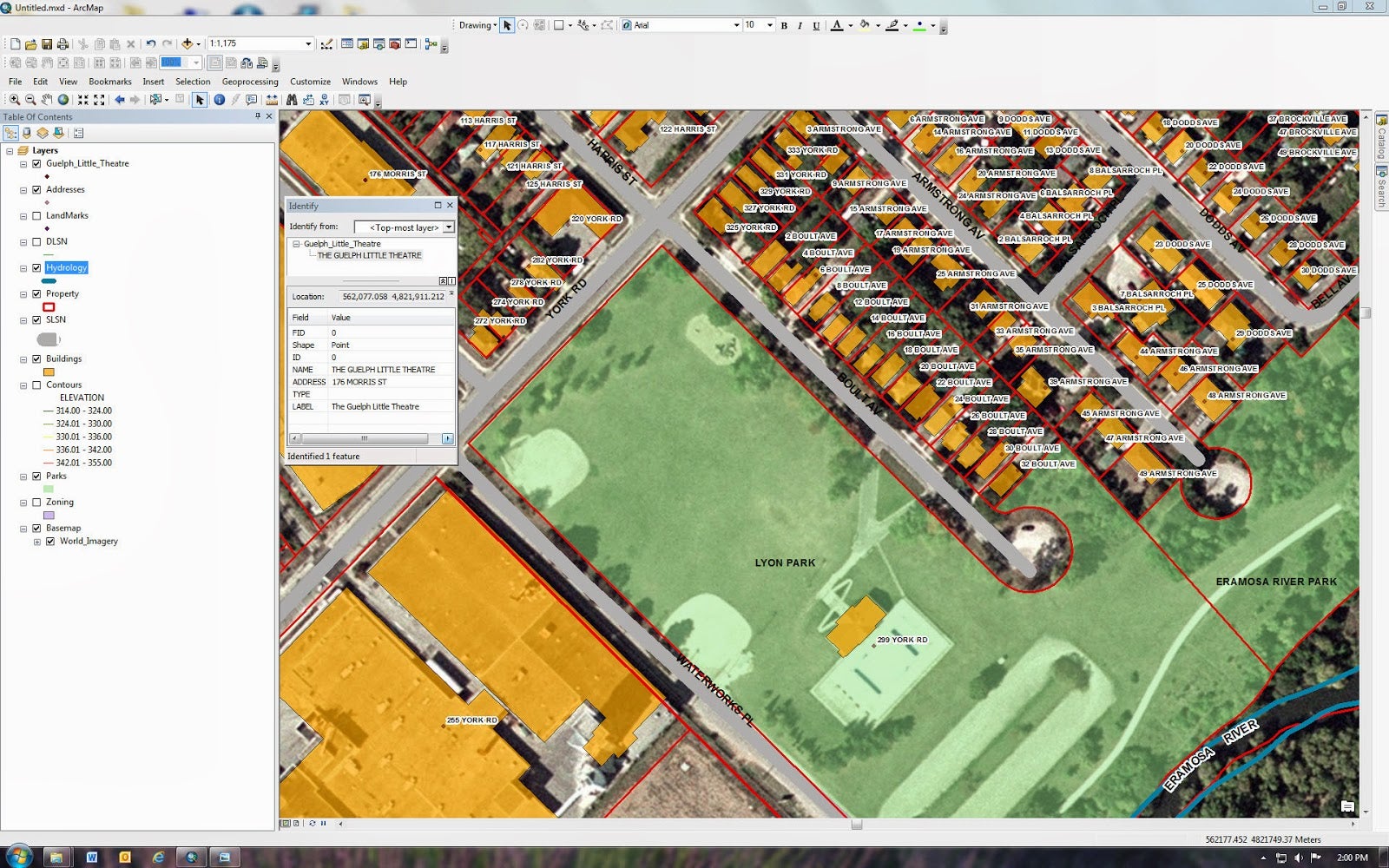Viewport: 1389px width, 868px height.
Task: Open the Identify from dropdown
Action: click(448, 227)
